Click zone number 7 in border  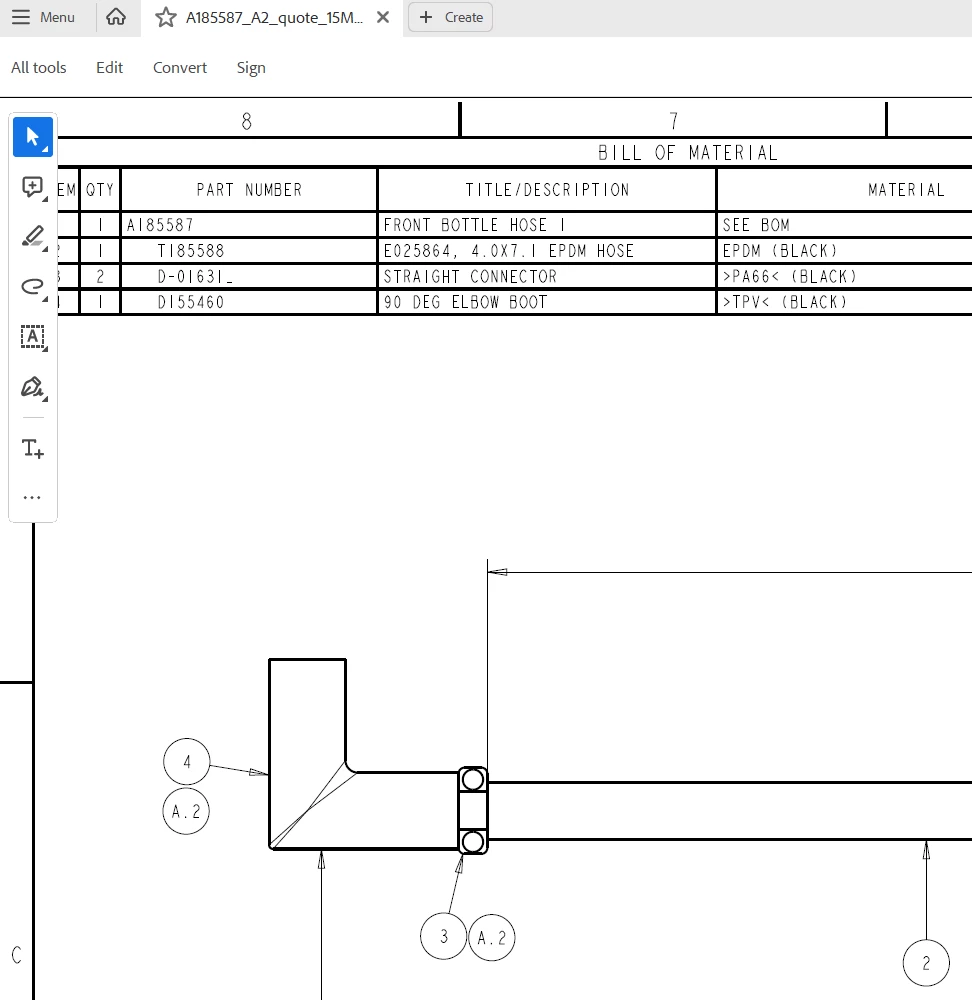coord(674,121)
